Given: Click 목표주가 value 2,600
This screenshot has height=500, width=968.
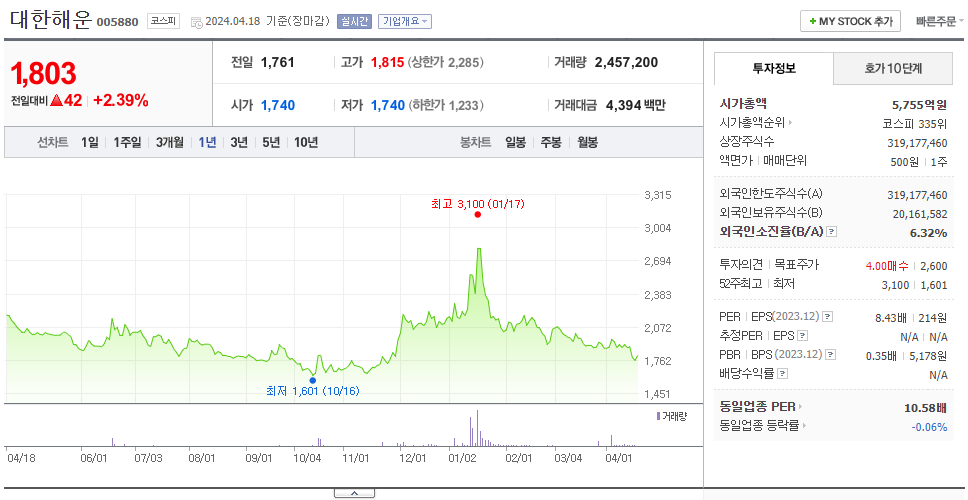Looking at the screenshot, I should coord(933,266).
